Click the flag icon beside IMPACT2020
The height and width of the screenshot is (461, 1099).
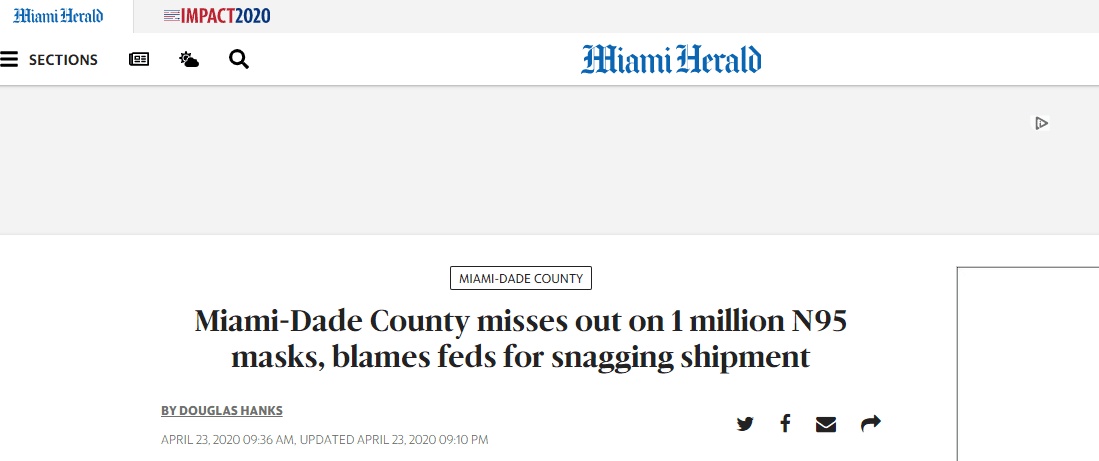point(171,16)
